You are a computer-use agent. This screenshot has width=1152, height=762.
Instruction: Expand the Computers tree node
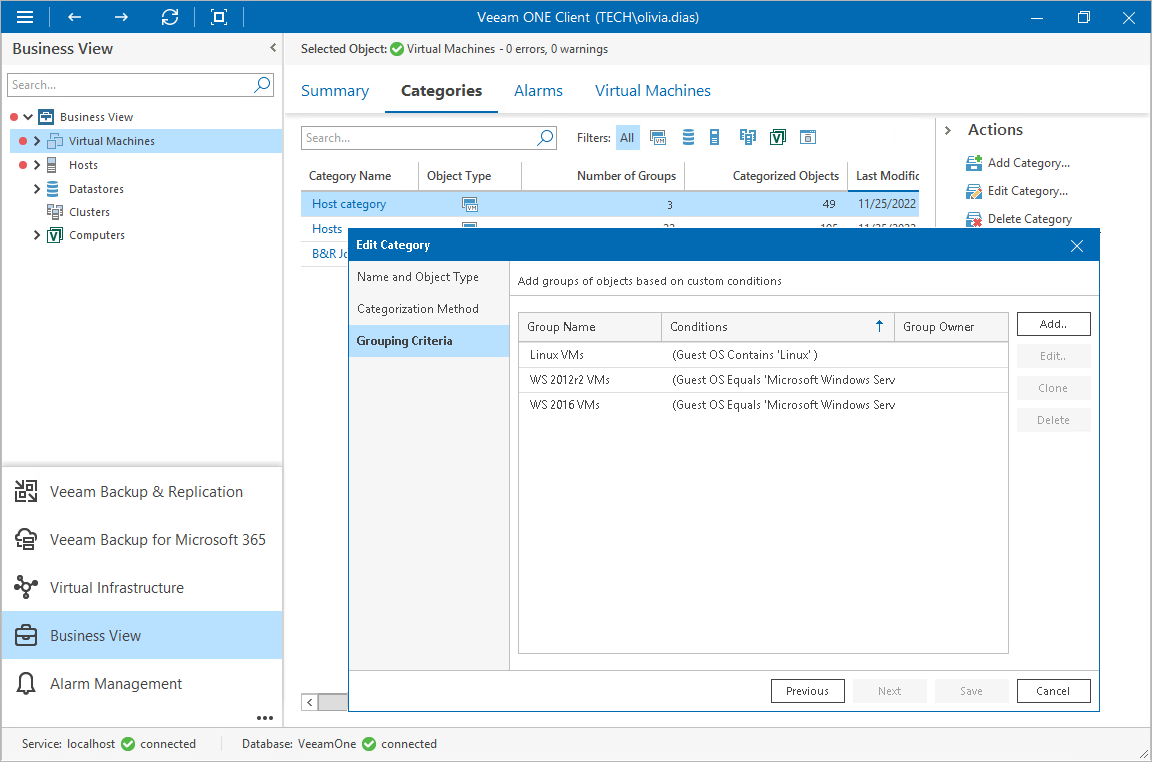(x=37, y=235)
